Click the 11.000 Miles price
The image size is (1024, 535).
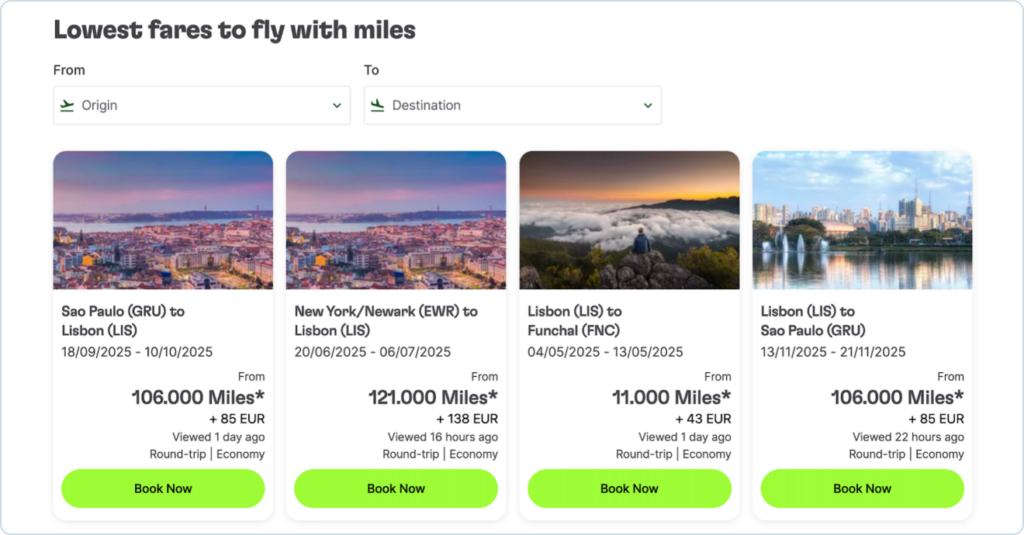671,398
